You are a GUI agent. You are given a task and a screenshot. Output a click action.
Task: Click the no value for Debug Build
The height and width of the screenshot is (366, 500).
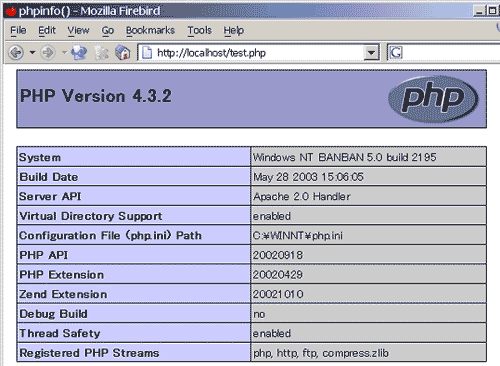pyautogui.click(x=259, y=314)
